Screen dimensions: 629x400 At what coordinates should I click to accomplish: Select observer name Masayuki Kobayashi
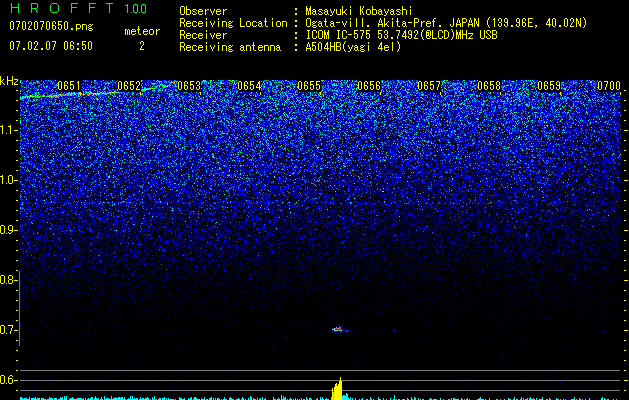359,11
